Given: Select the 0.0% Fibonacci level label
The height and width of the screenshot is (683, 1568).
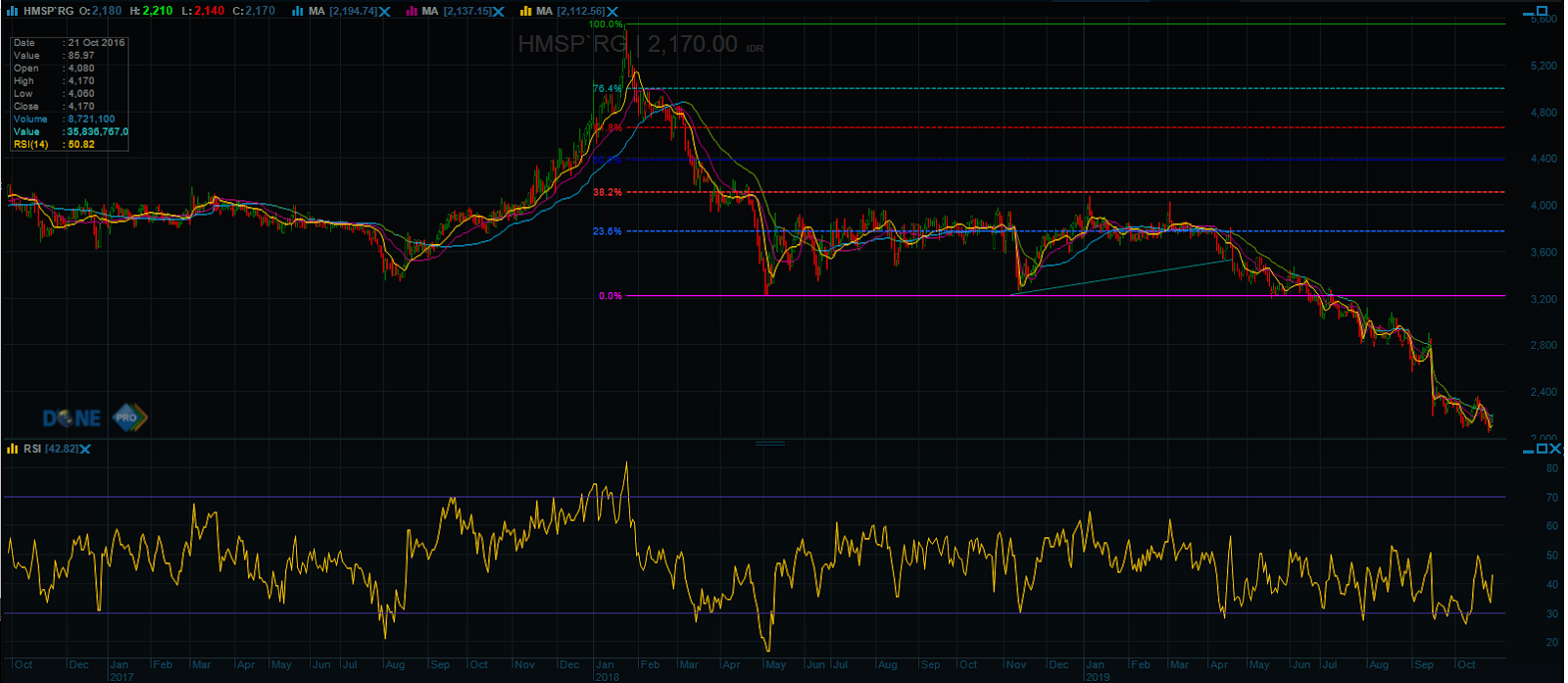Looking at the screenshot, I should (x=611, y=296).
